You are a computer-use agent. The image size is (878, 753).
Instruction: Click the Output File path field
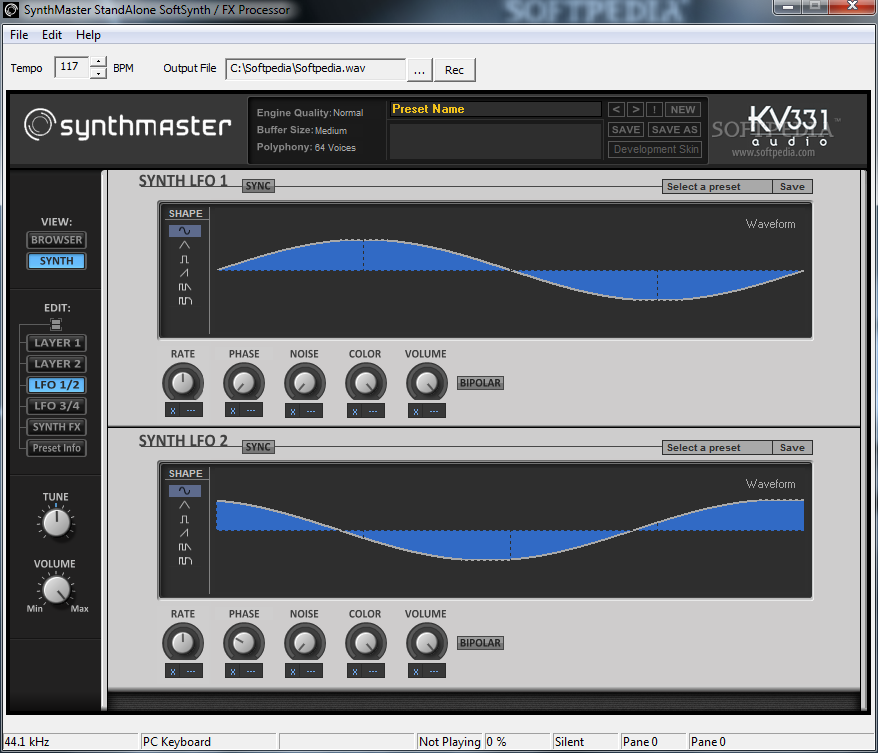click(x=315, y=69)
